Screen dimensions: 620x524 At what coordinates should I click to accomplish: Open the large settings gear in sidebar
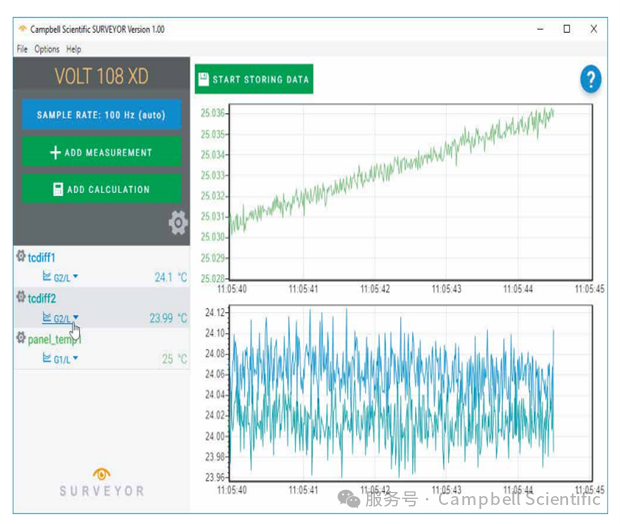point(178,223)
